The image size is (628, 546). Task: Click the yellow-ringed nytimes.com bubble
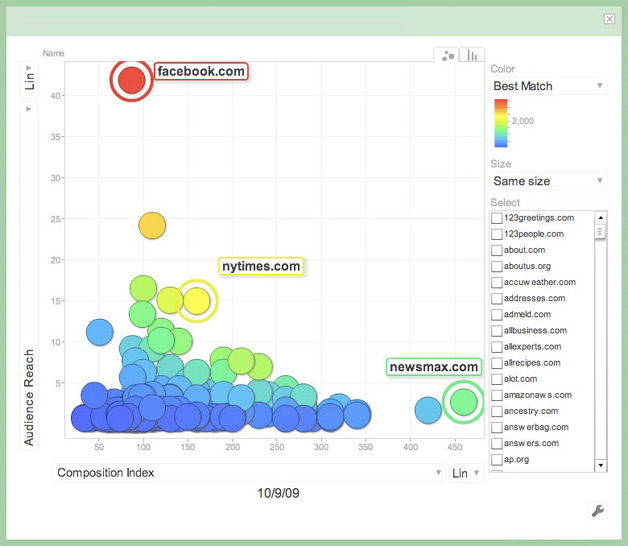[197, 299]
